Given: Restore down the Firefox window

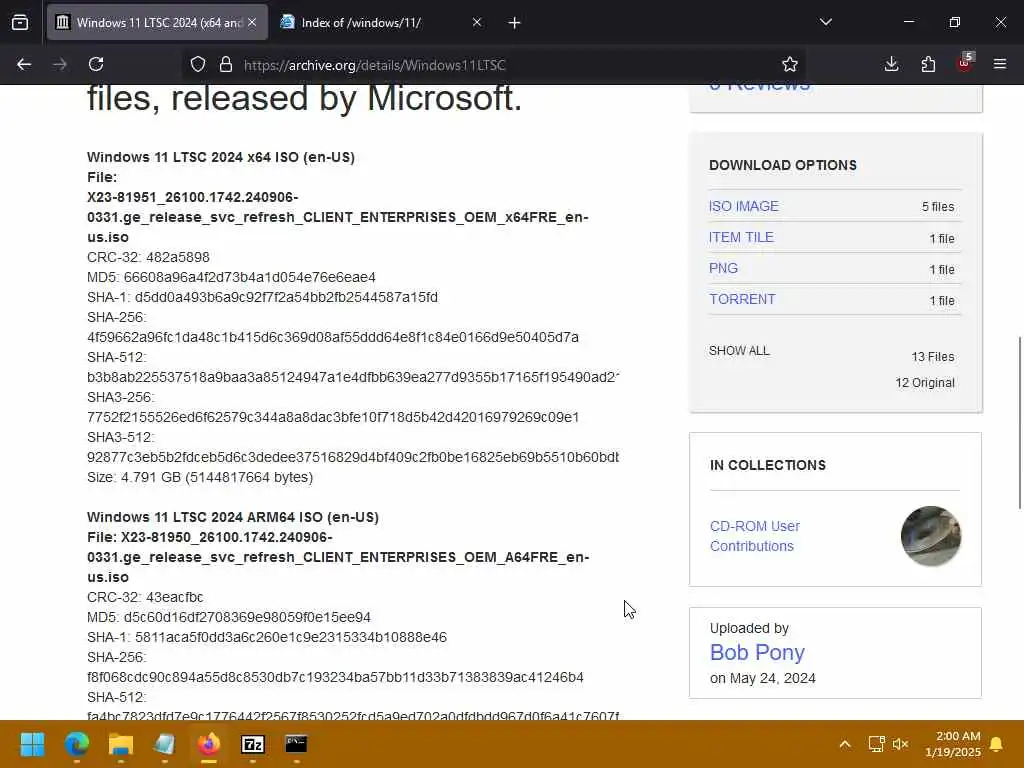Looking at the screenshot, I should pyautogui.click(x=955, y=22).
